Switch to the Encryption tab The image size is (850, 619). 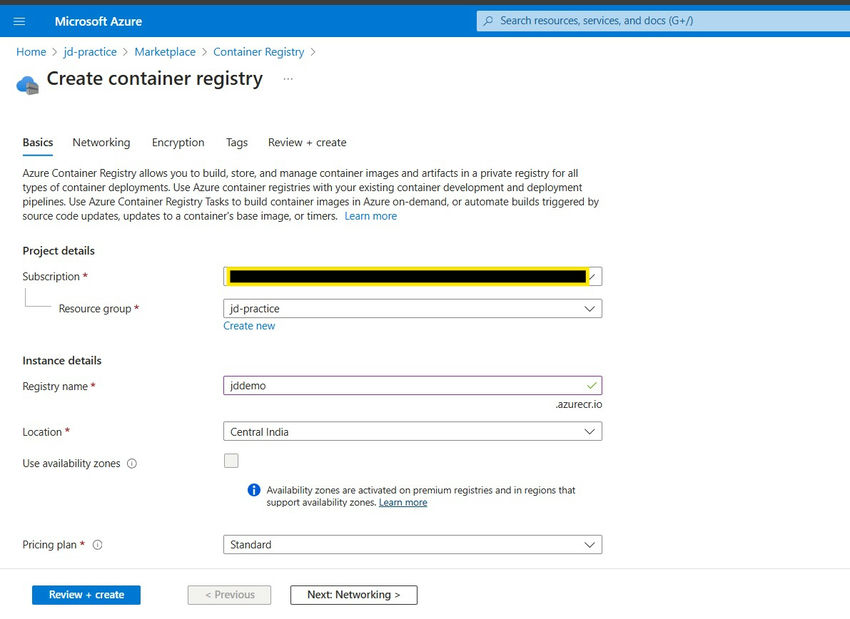(x=178, y=143)
